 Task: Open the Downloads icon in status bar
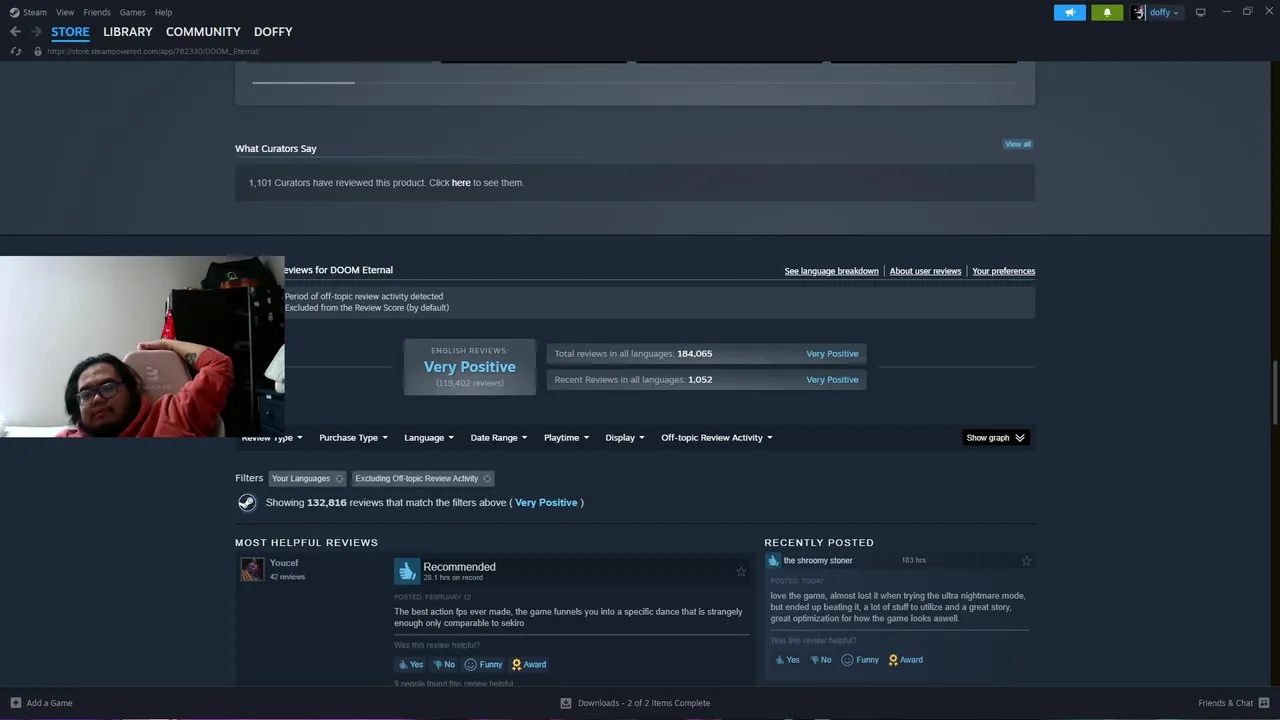pyautogui.click(x=566, y=703)
